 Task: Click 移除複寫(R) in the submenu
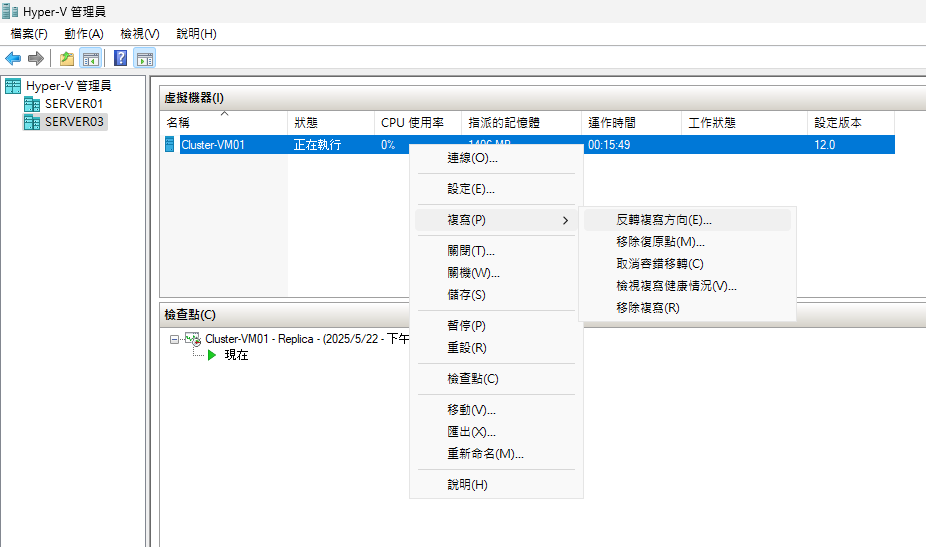coord(647,308)
